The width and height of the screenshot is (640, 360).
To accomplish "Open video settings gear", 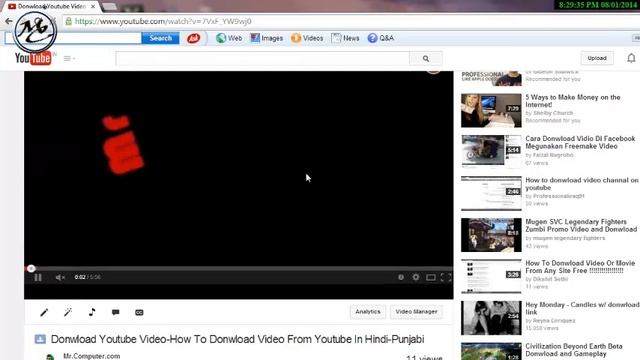I will (x=416, y=277).
